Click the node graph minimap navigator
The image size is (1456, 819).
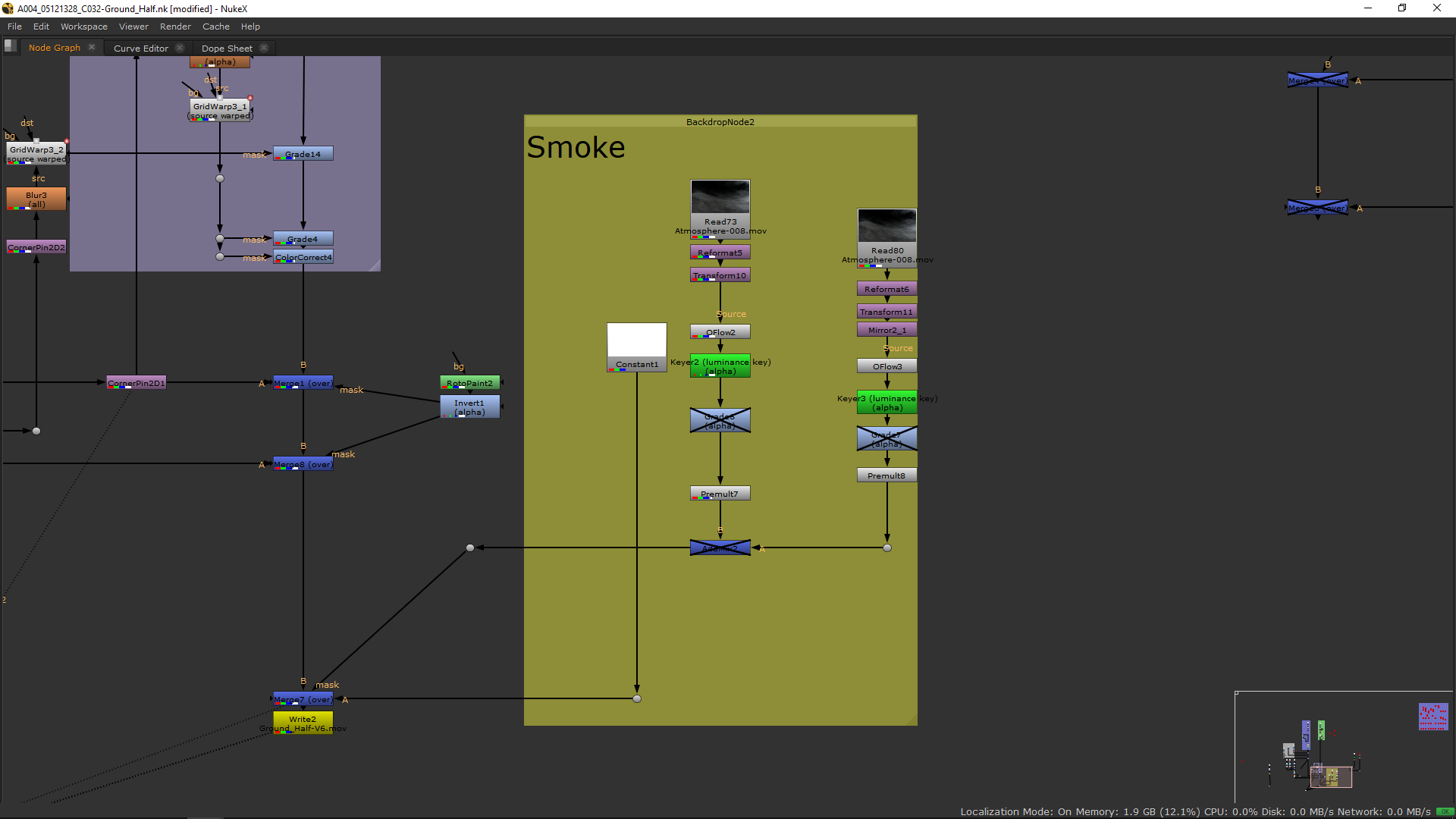pos(1344,747)
